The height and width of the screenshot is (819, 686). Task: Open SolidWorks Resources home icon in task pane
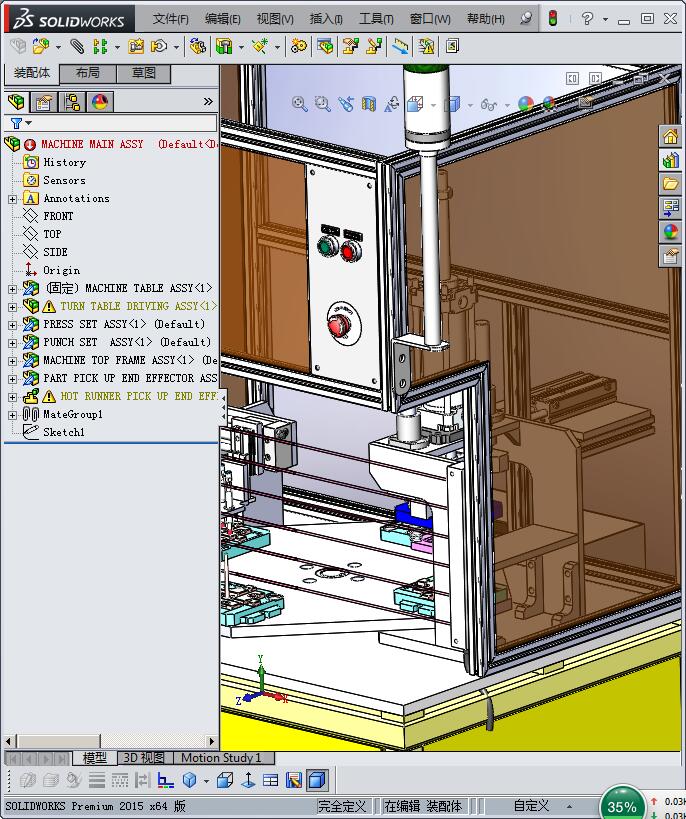click(x=670, y=136)
